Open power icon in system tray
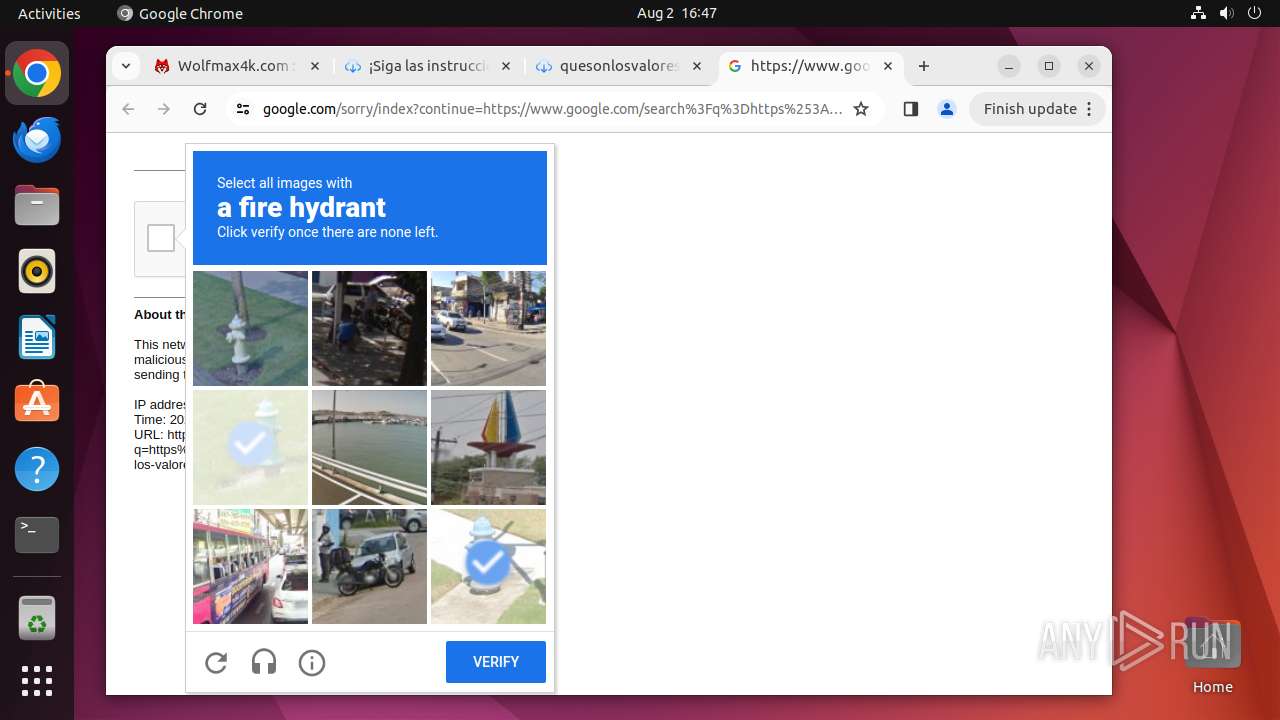Image resolution: width=1280 pixels, height=720 pixels. [x=1254, y=13]
